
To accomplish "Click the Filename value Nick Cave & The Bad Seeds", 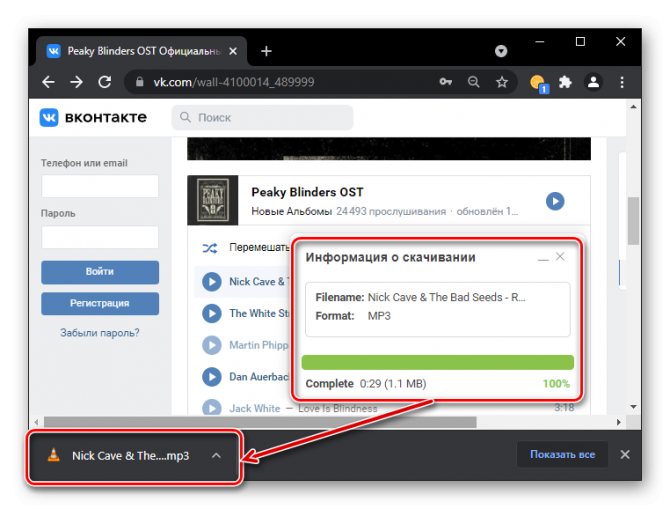I will pos(447,297).
